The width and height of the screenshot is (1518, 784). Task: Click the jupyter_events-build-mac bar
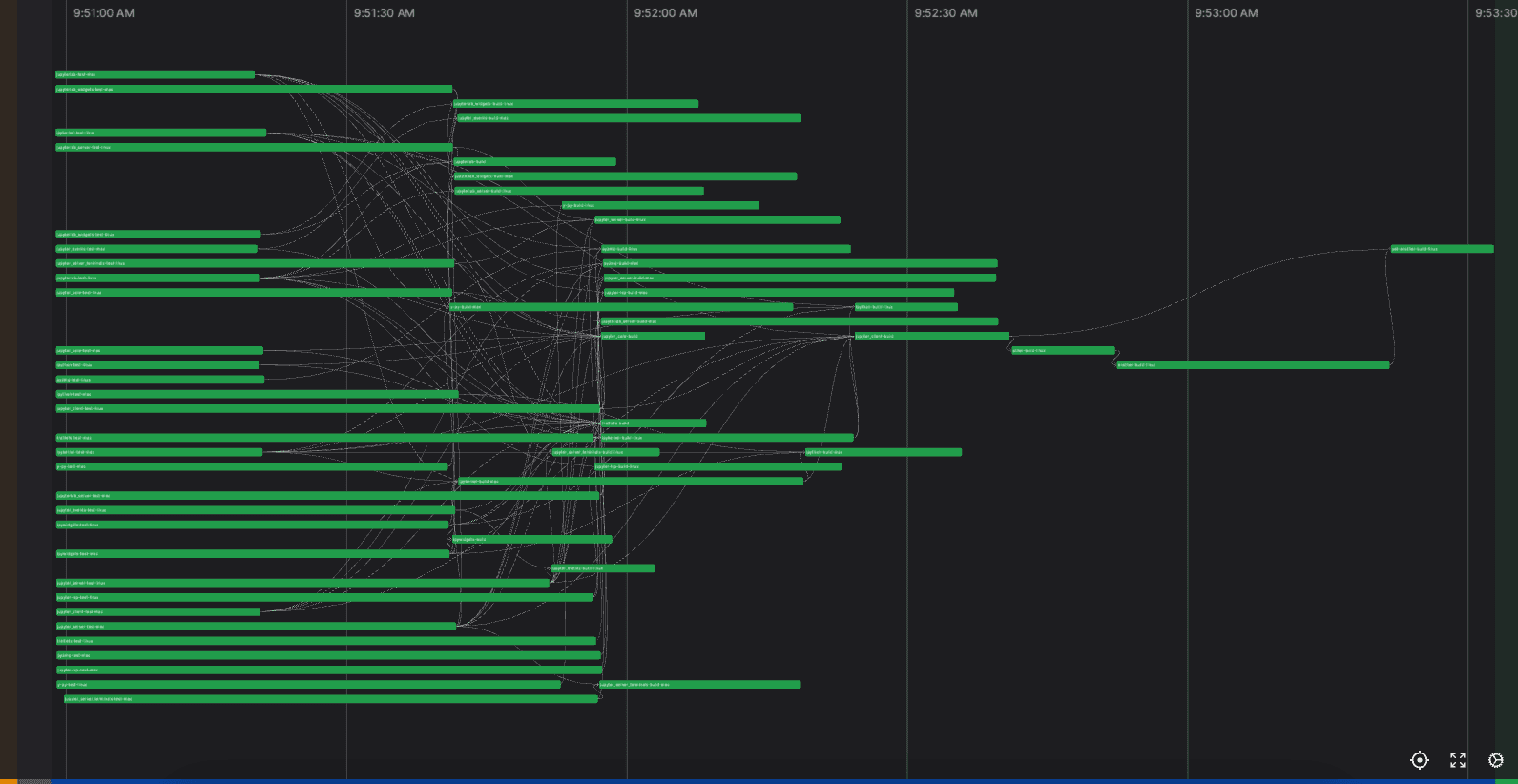click(x=628, y=118)
